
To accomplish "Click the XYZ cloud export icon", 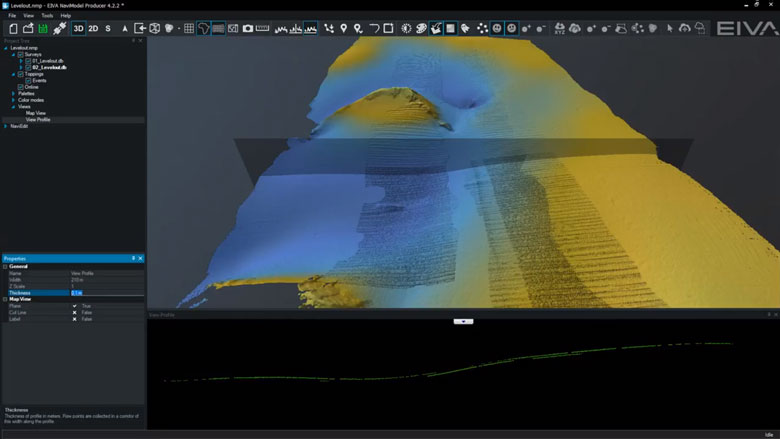I will 559,28.
